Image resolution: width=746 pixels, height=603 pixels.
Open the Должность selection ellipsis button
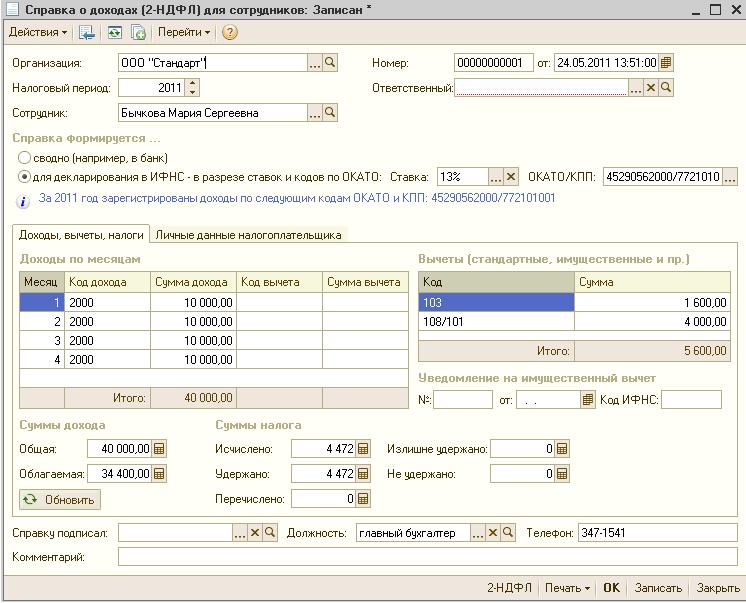point(478,533)
